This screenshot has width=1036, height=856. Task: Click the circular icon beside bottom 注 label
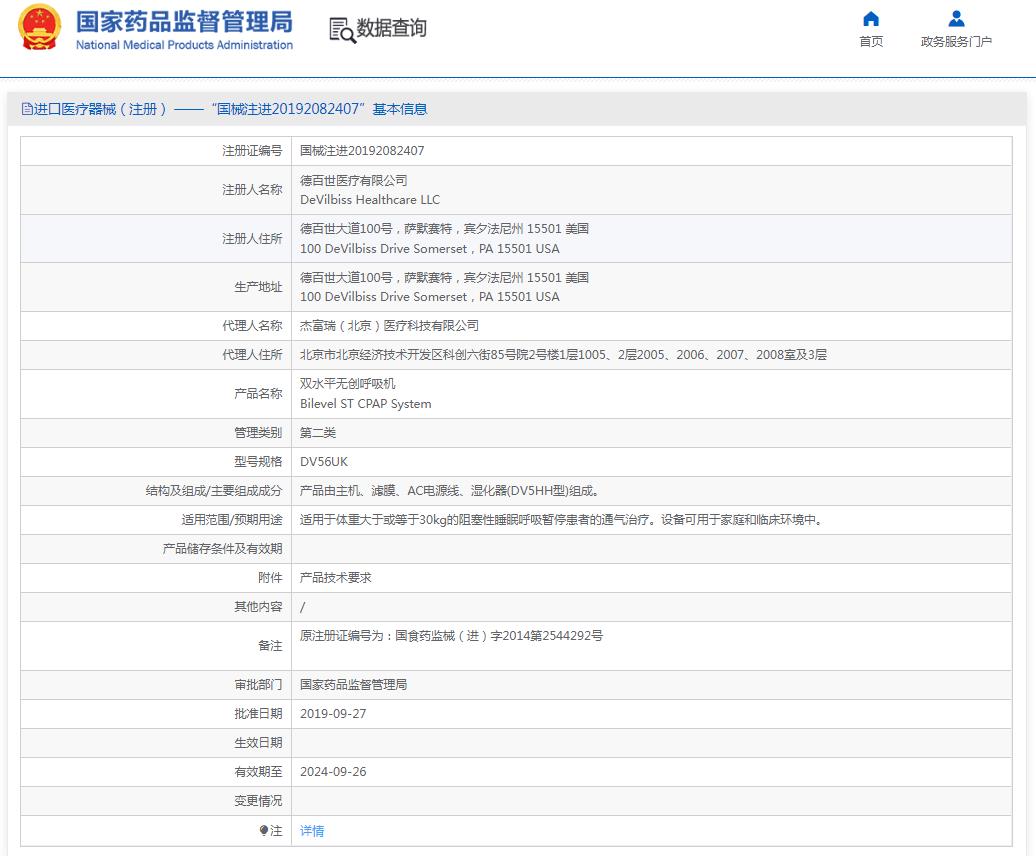coord(264,830)
